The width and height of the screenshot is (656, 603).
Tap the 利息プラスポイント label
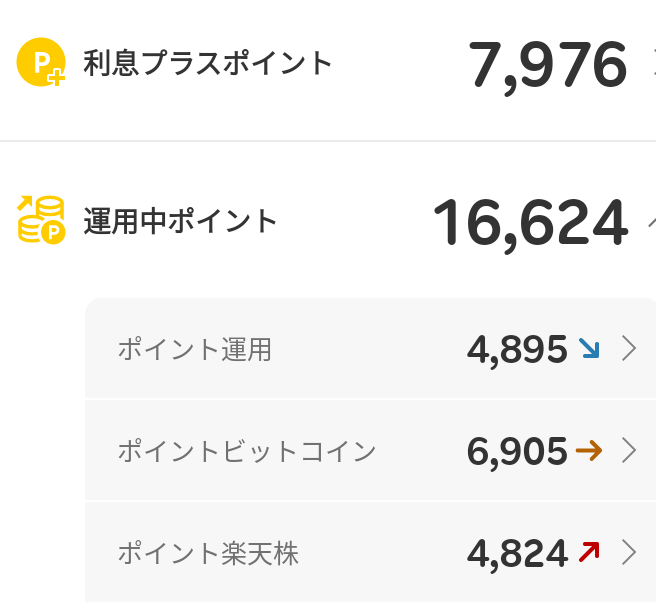coord(207,63)
